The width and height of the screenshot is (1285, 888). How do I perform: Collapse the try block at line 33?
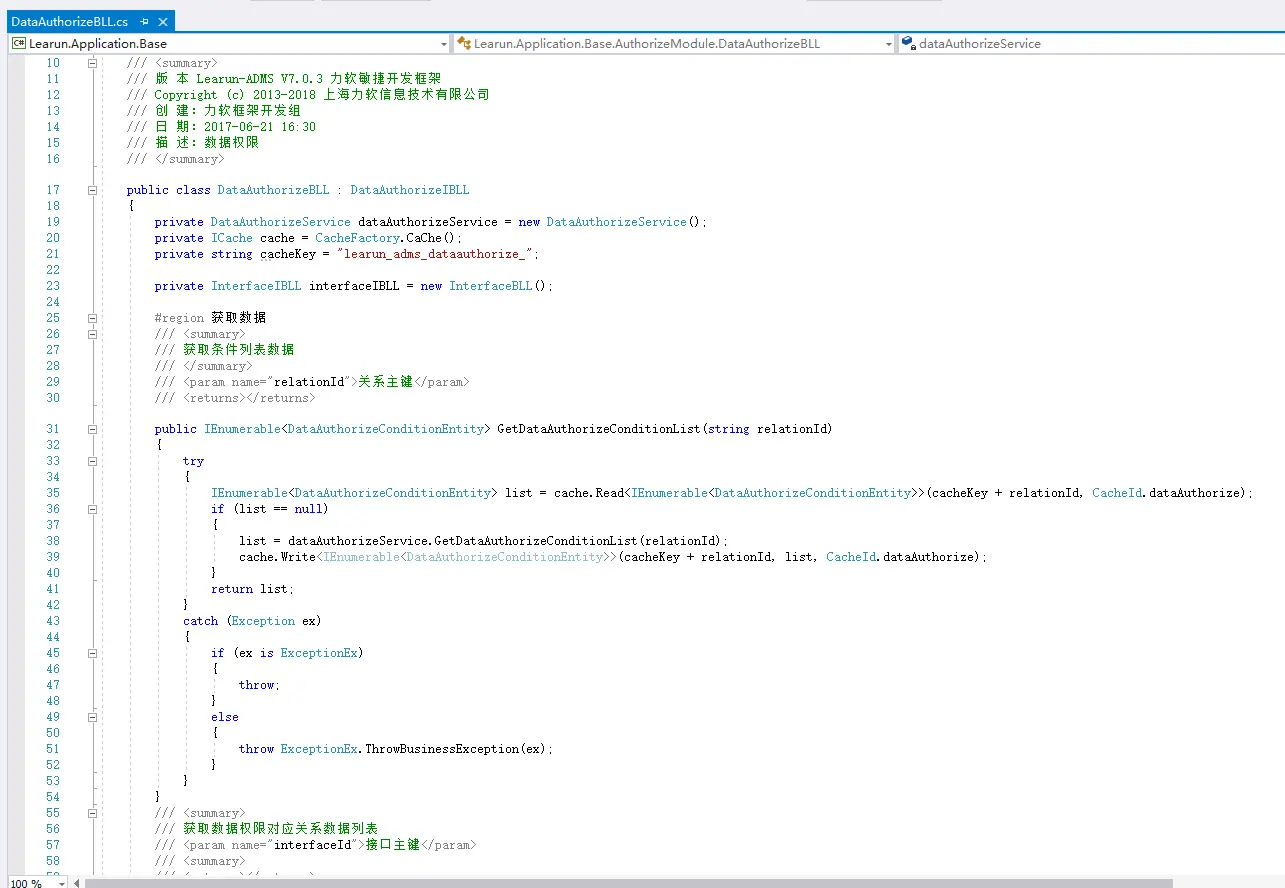[x=92, y=461]
